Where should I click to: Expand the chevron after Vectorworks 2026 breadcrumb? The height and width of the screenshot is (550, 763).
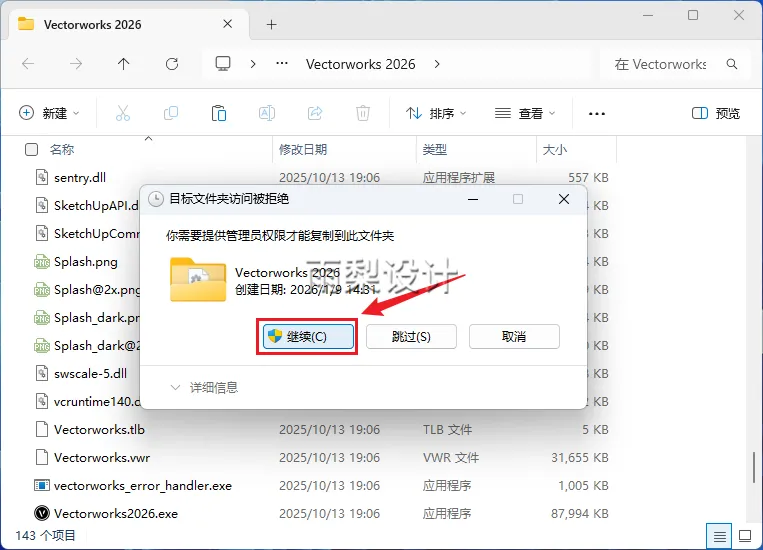pos(437,64)
